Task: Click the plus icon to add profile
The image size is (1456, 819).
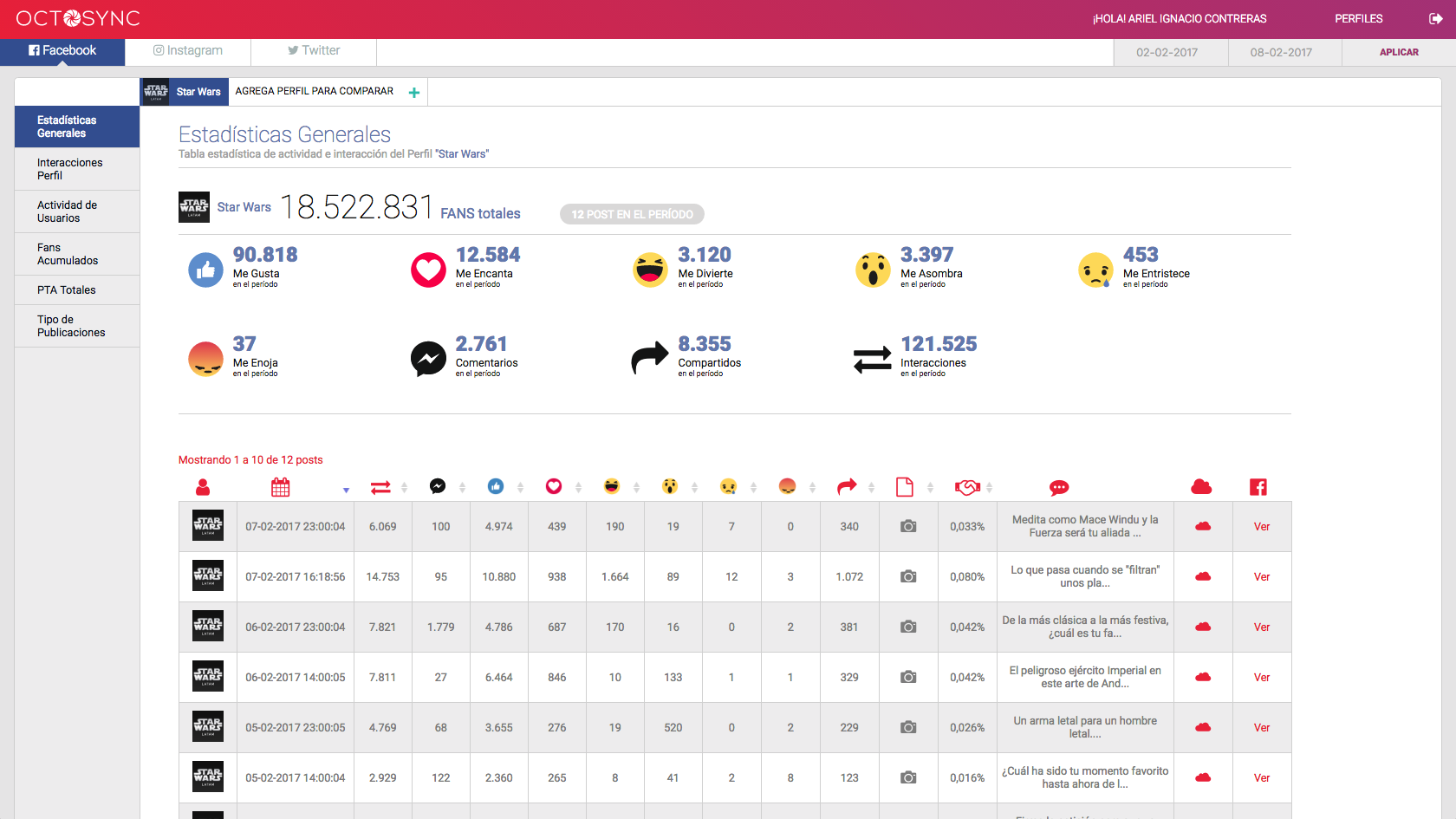Action: point(414,93)
